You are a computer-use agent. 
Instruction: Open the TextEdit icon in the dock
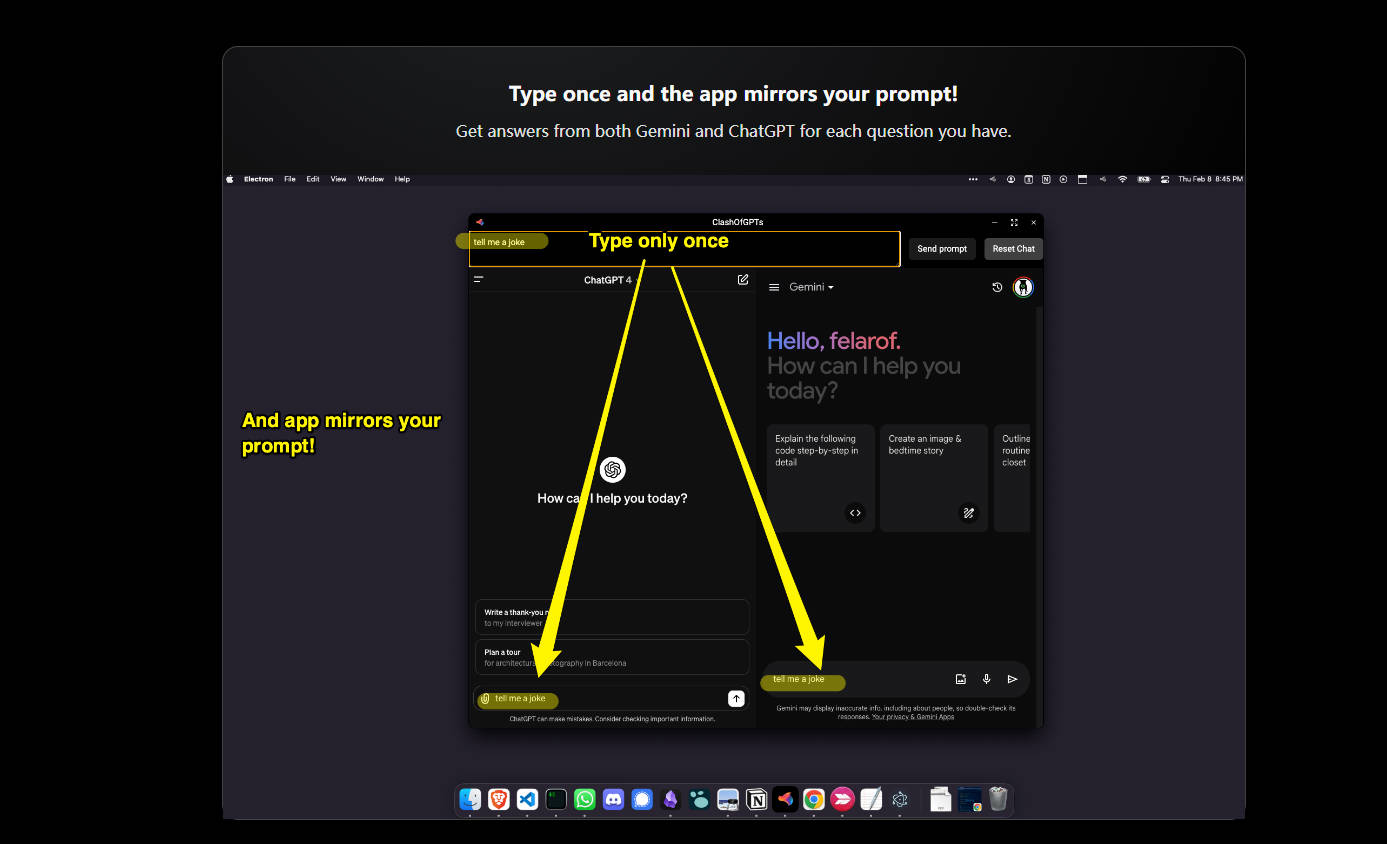871,799
